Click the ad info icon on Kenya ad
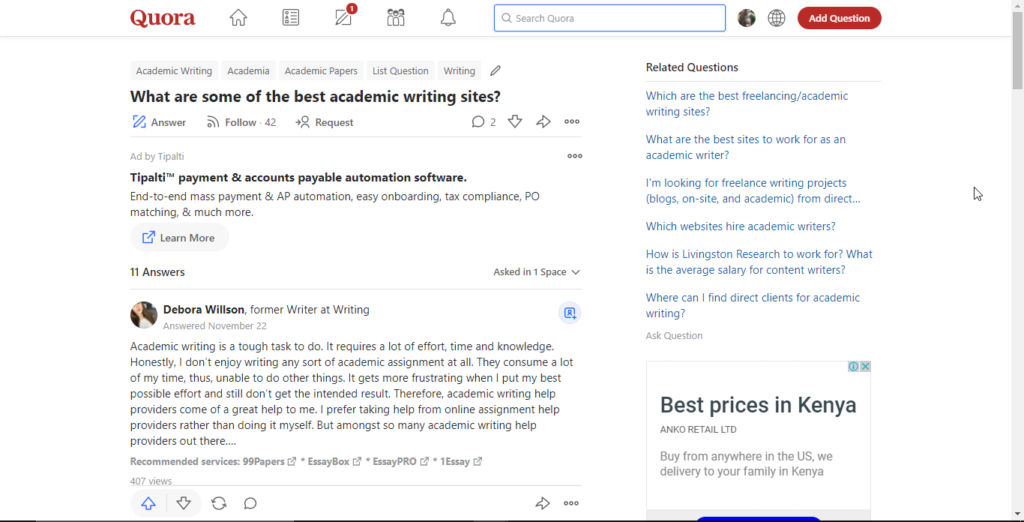 pyautogui.click(x=854, y=367)
